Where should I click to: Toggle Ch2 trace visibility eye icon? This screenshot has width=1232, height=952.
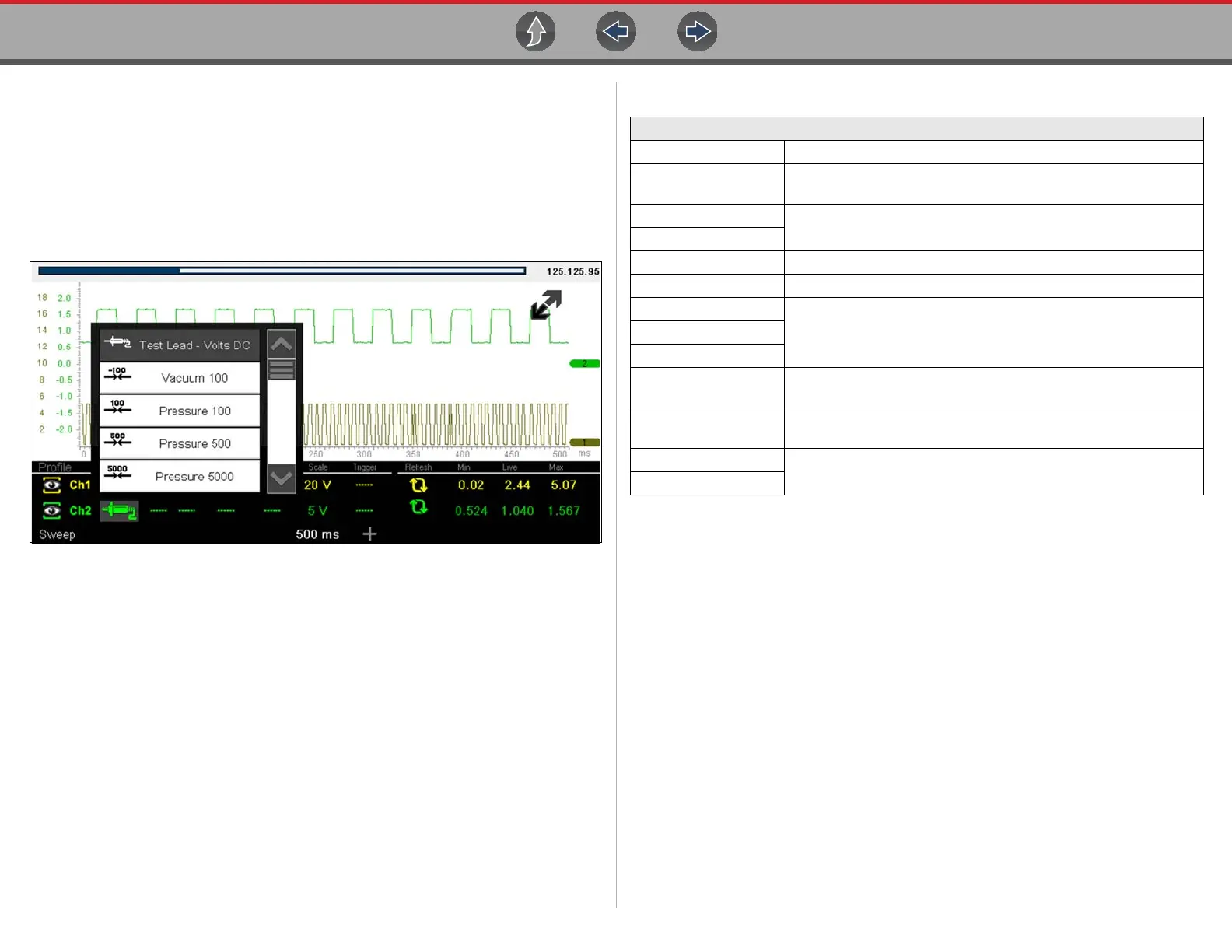pos(52,511)
